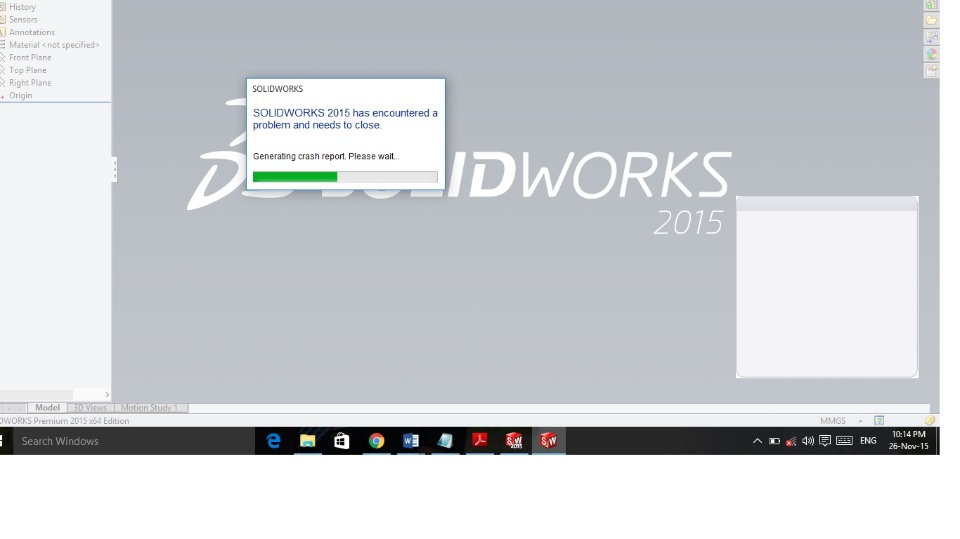Open the MMGS unit system menu

coord(833,421)
